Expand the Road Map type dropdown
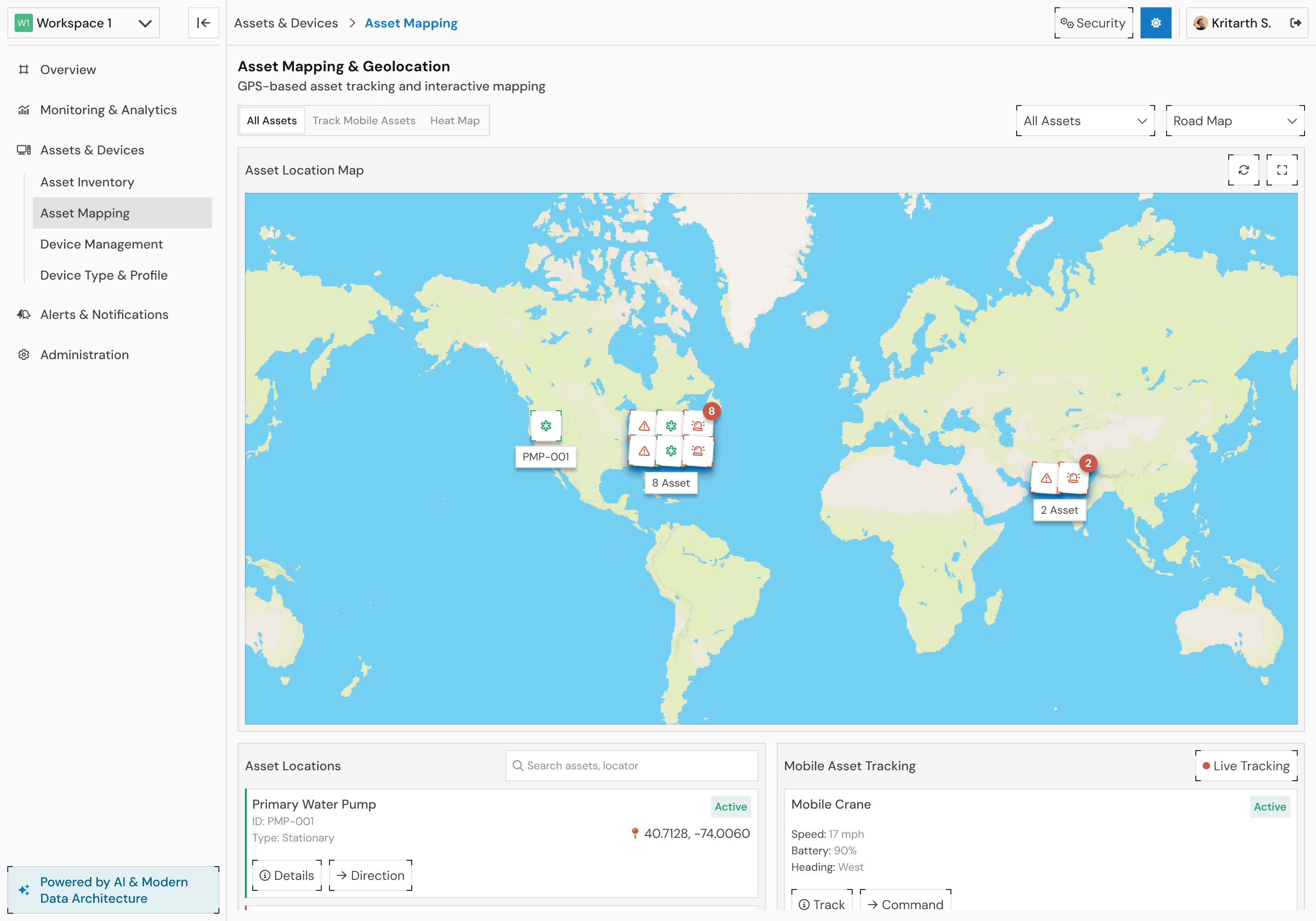 click(x=1235, y=121)
